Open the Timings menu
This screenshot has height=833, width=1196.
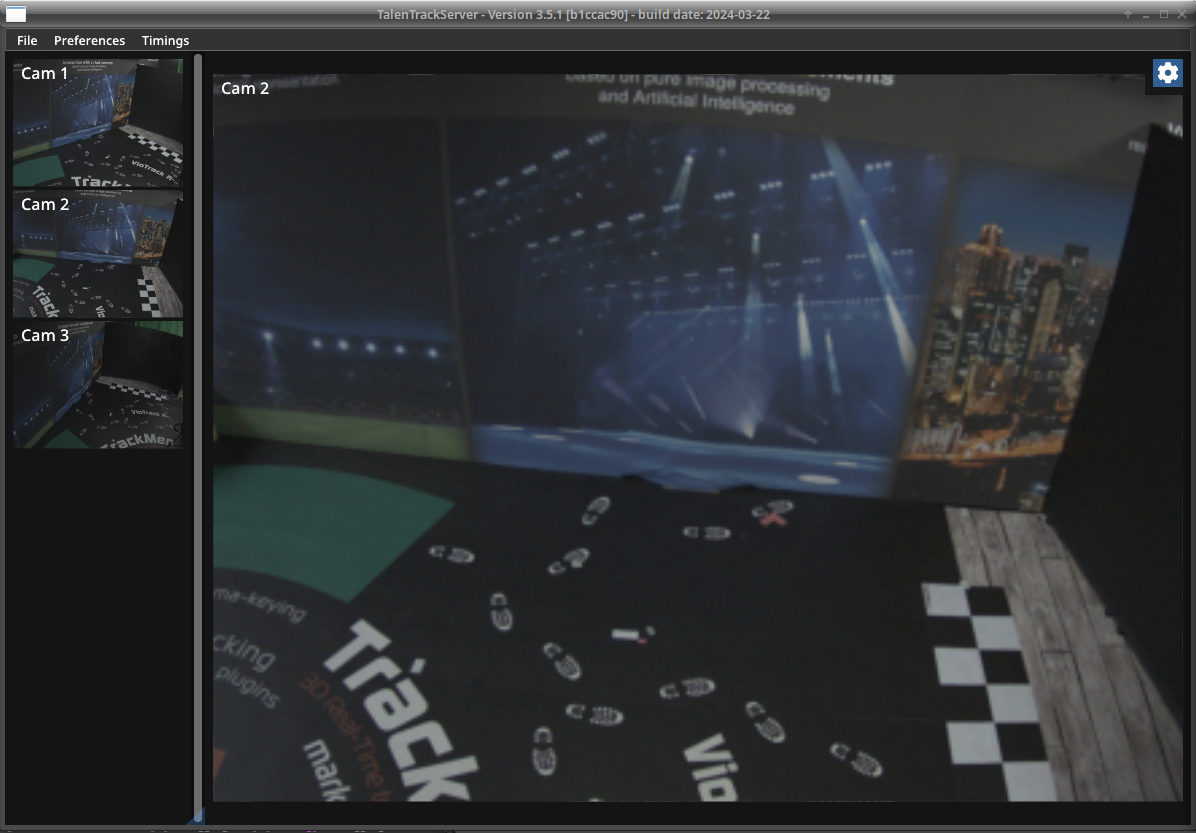click(x=165, y=41)
